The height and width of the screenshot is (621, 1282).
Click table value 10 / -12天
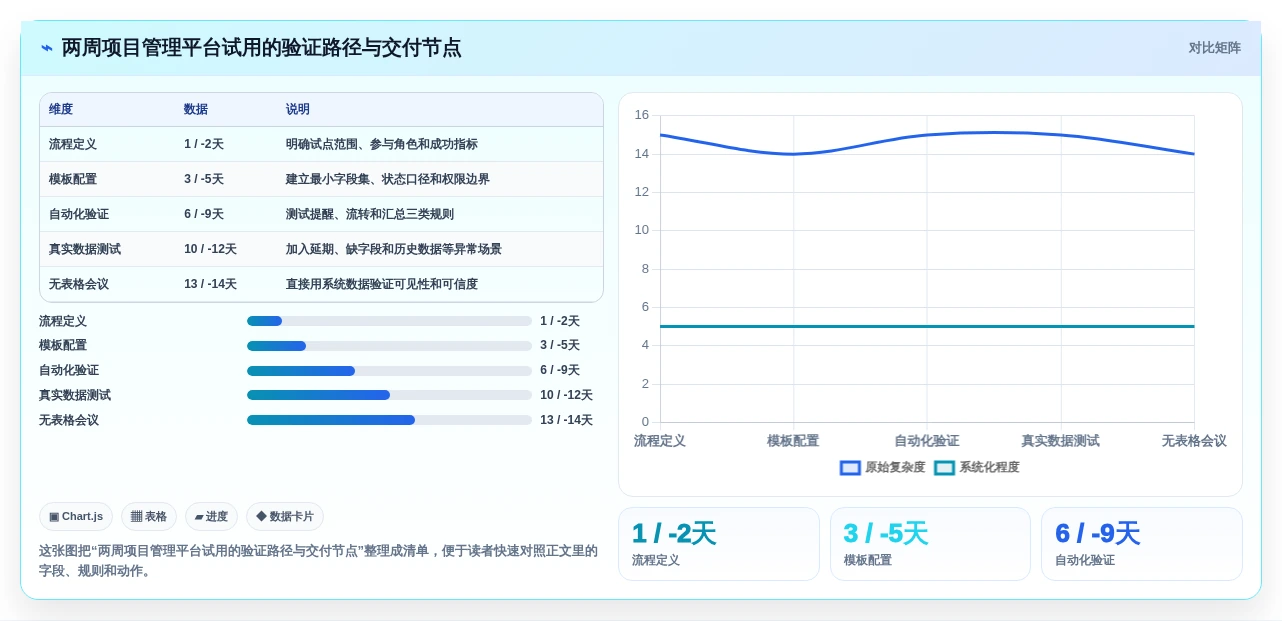point(210,249)
